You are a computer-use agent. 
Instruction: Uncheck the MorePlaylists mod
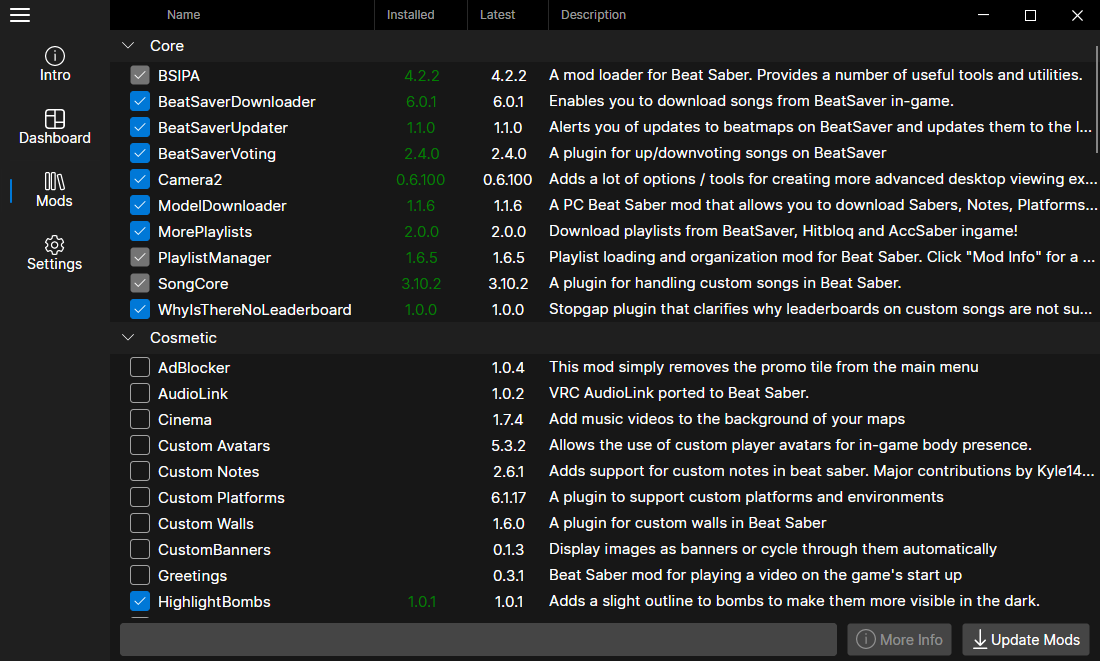coord(140,231)
